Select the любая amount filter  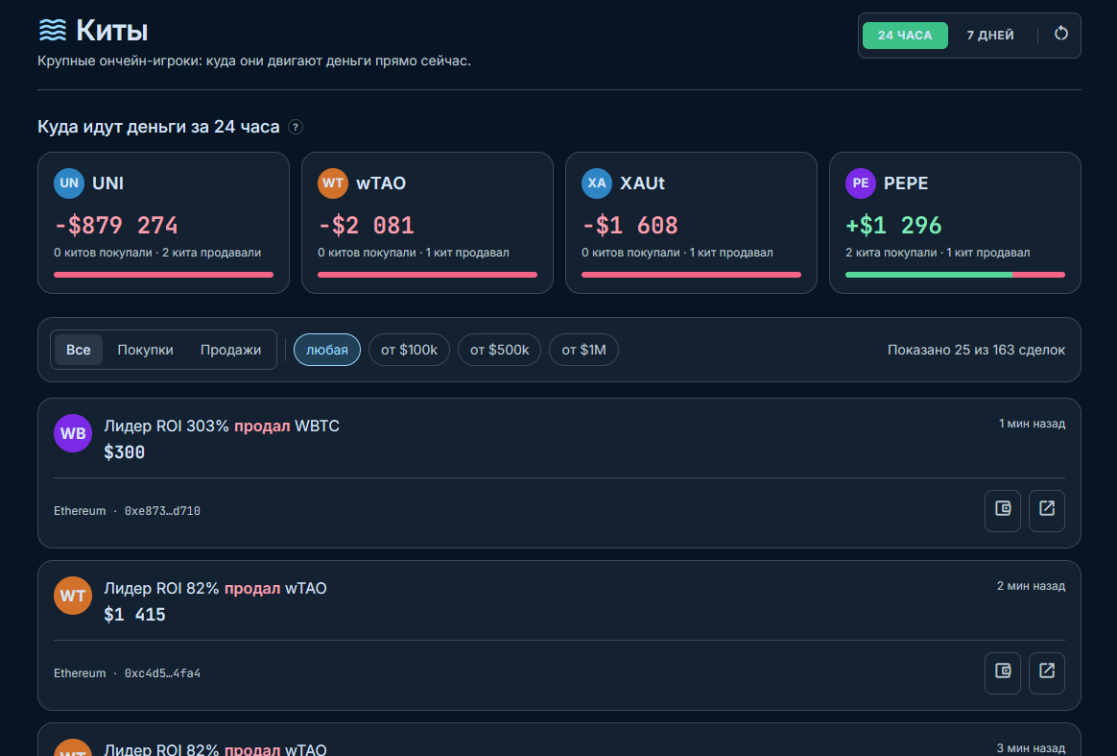coord(327,350)
